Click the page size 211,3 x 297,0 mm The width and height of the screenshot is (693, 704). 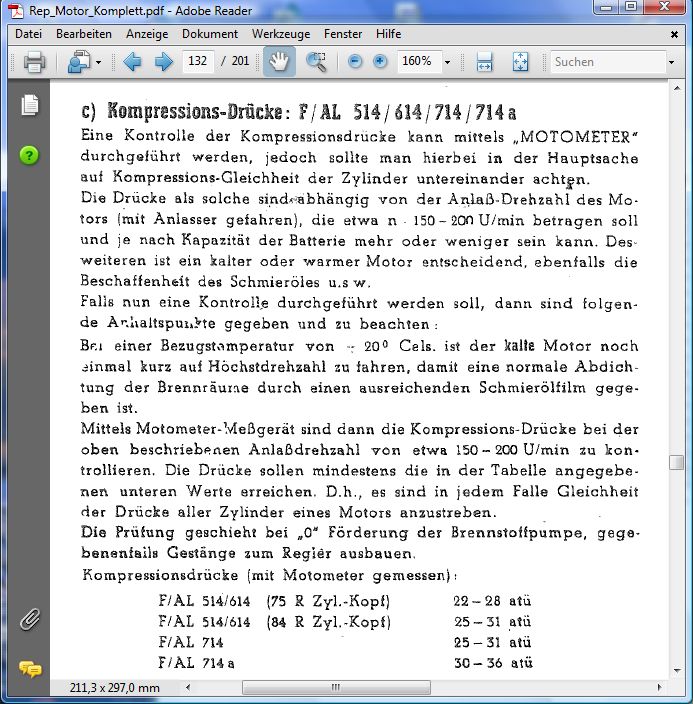click(115, 687)
